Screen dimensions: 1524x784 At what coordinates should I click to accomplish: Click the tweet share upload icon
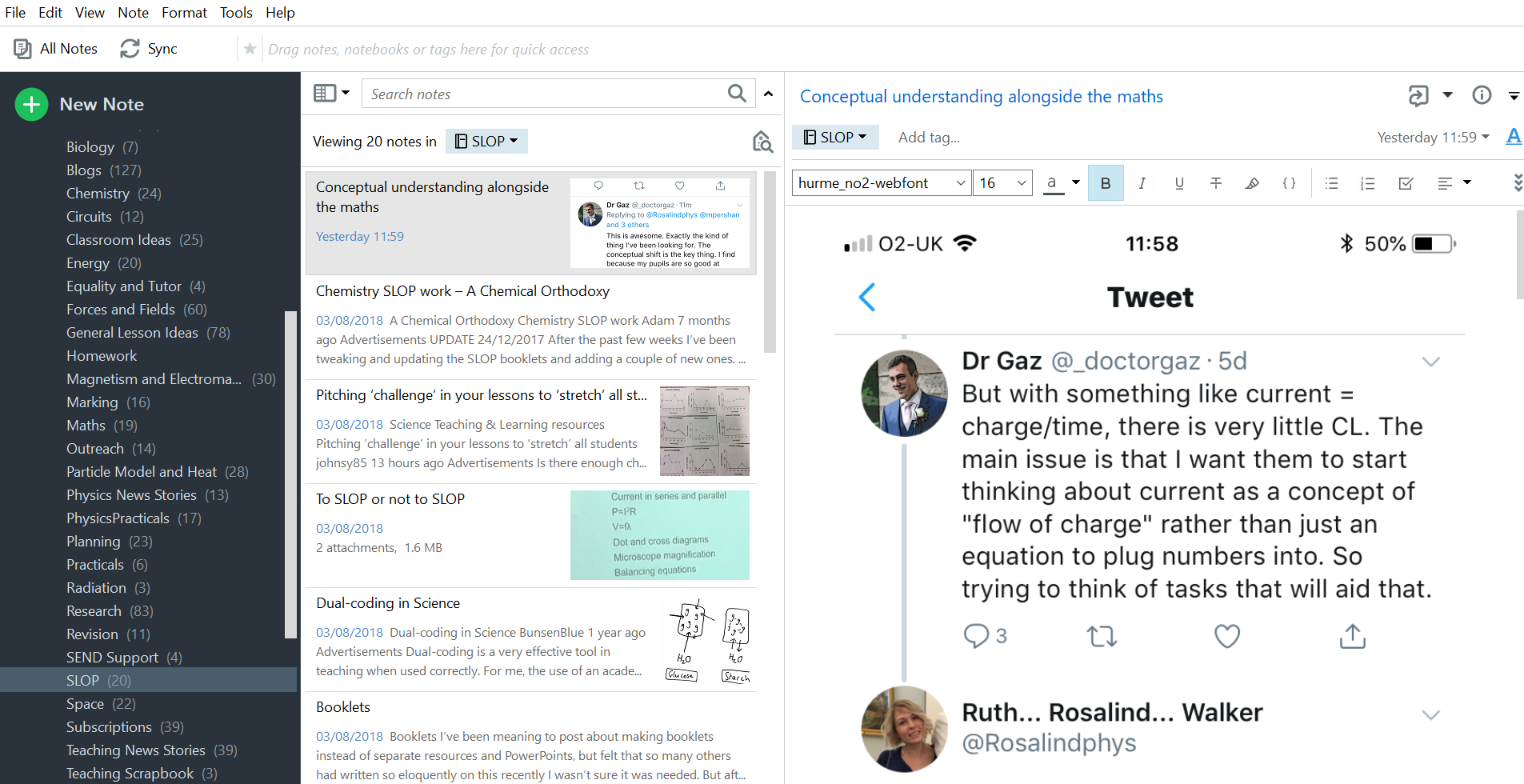1352,636
